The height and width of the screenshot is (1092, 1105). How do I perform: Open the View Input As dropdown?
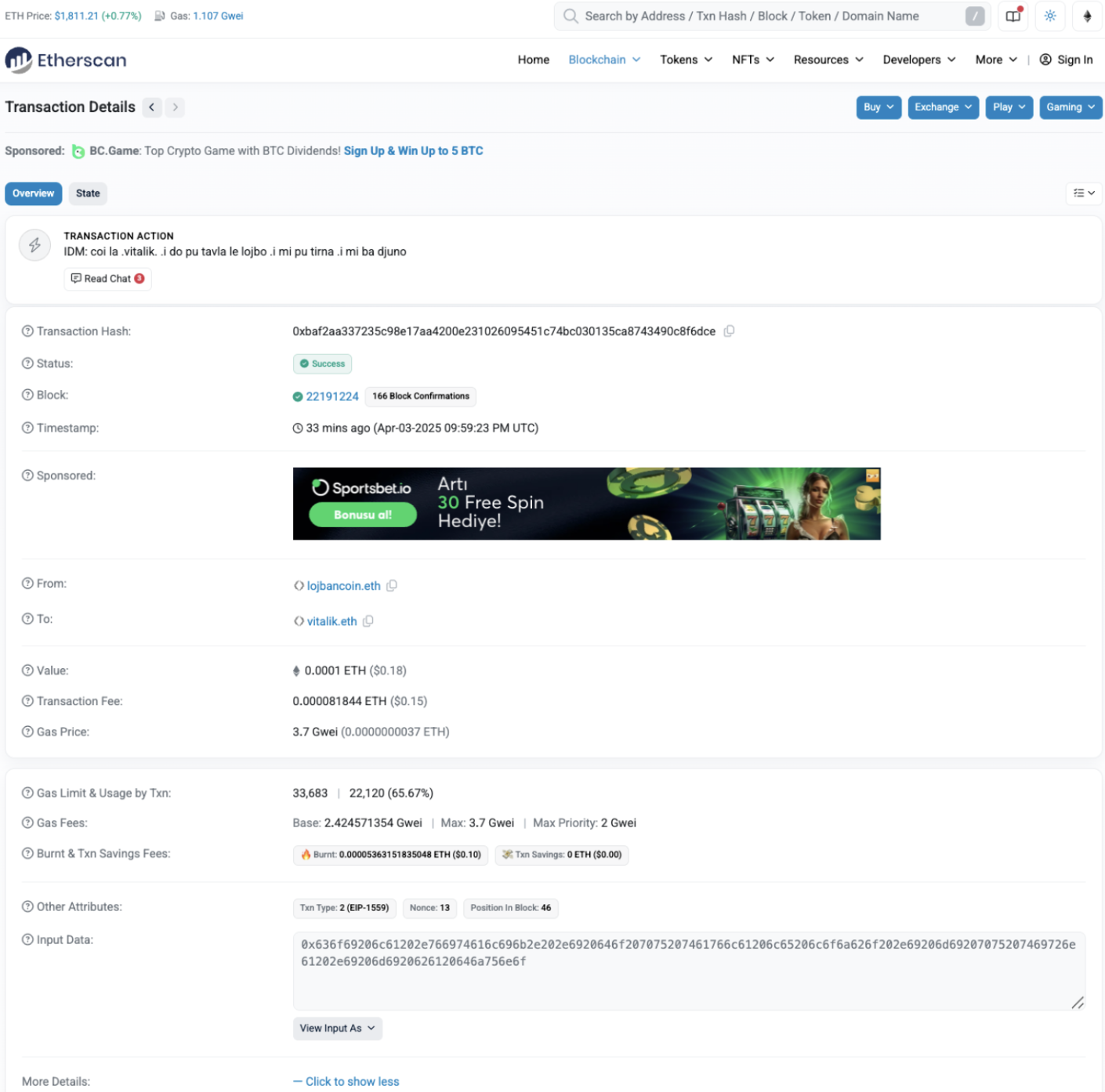tap(338, 1029)
